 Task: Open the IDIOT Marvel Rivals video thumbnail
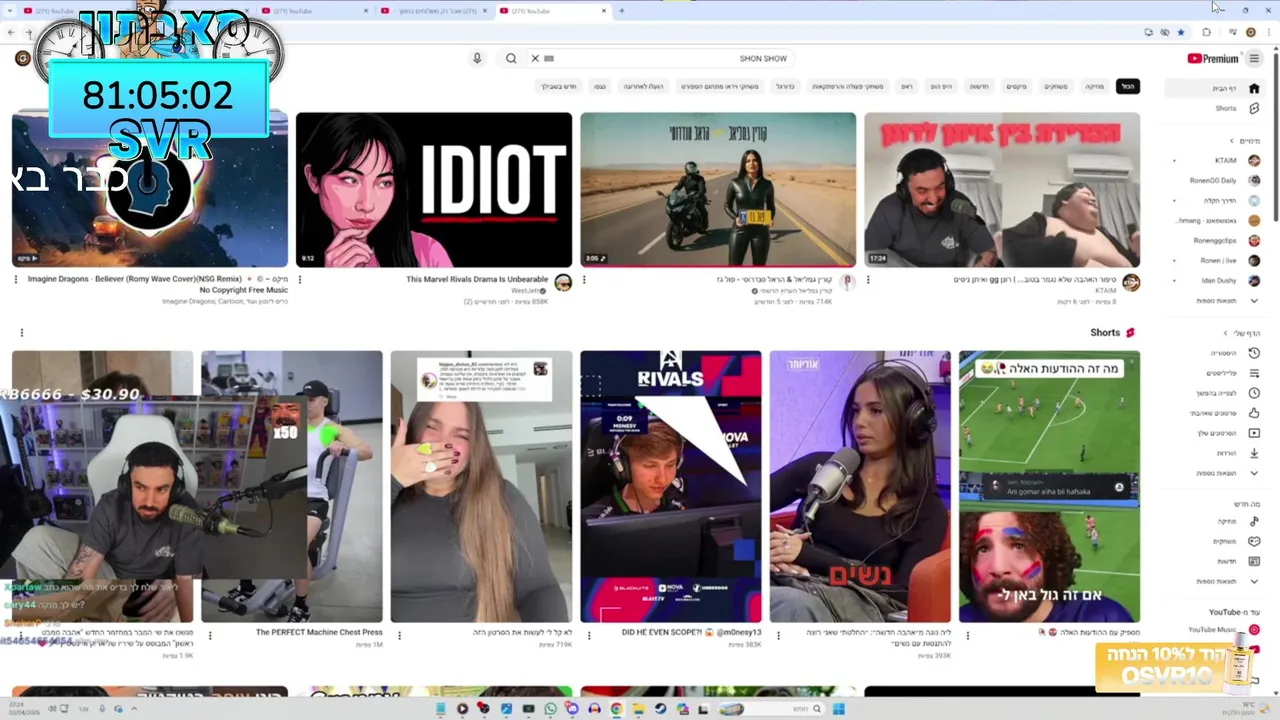434,189
